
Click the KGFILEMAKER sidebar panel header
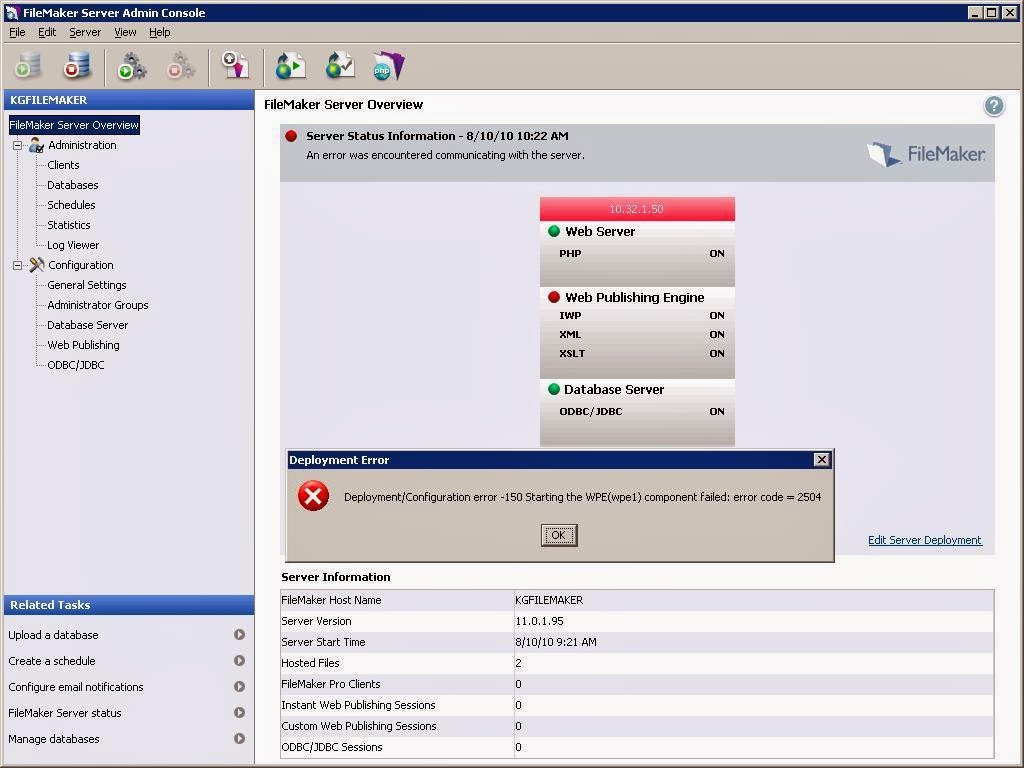point(129,100)
